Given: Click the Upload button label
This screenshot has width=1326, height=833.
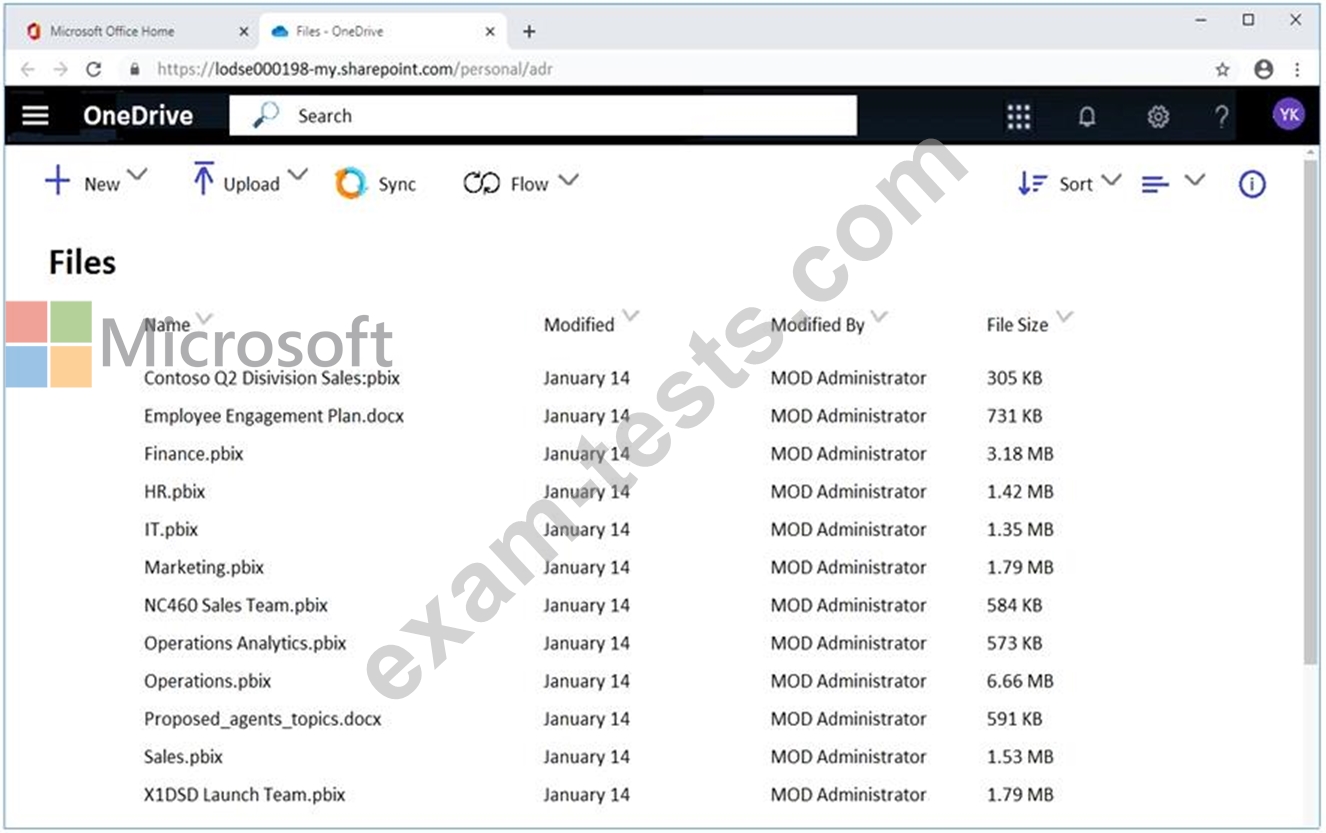Looking at the screenshot, I should [x=251, y=184].
